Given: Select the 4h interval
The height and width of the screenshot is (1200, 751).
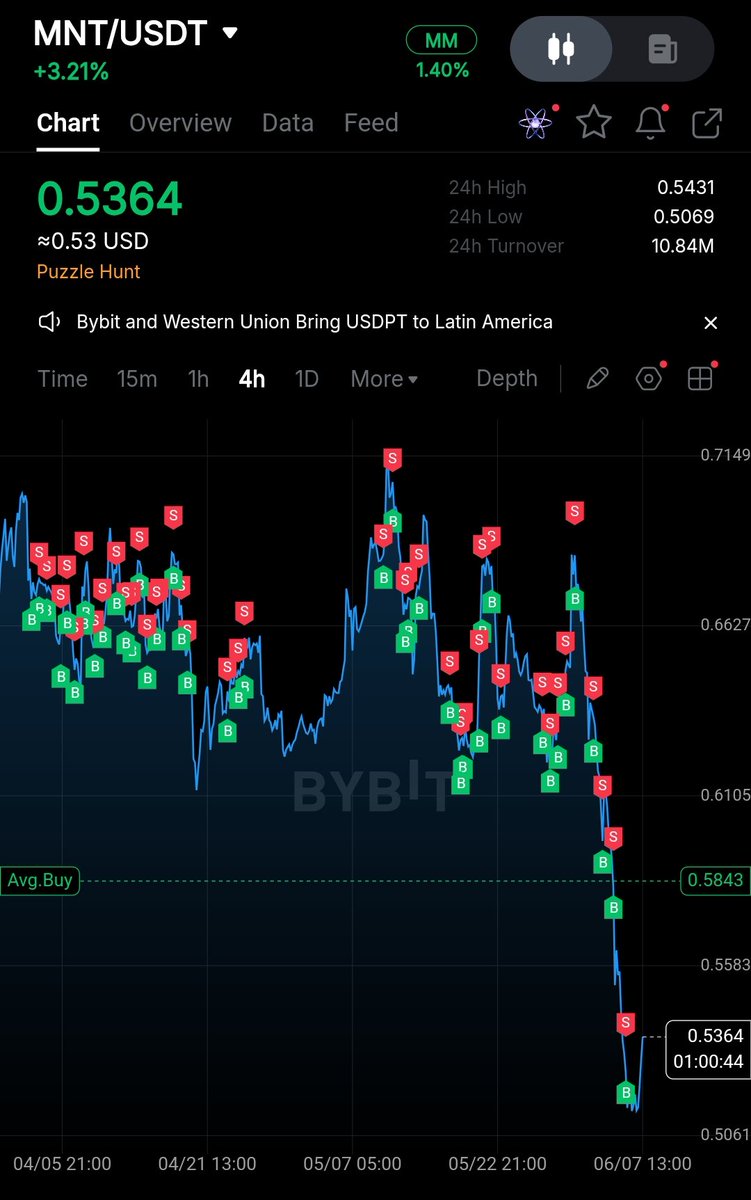Looking at the screenshot, I should [252, 379].
